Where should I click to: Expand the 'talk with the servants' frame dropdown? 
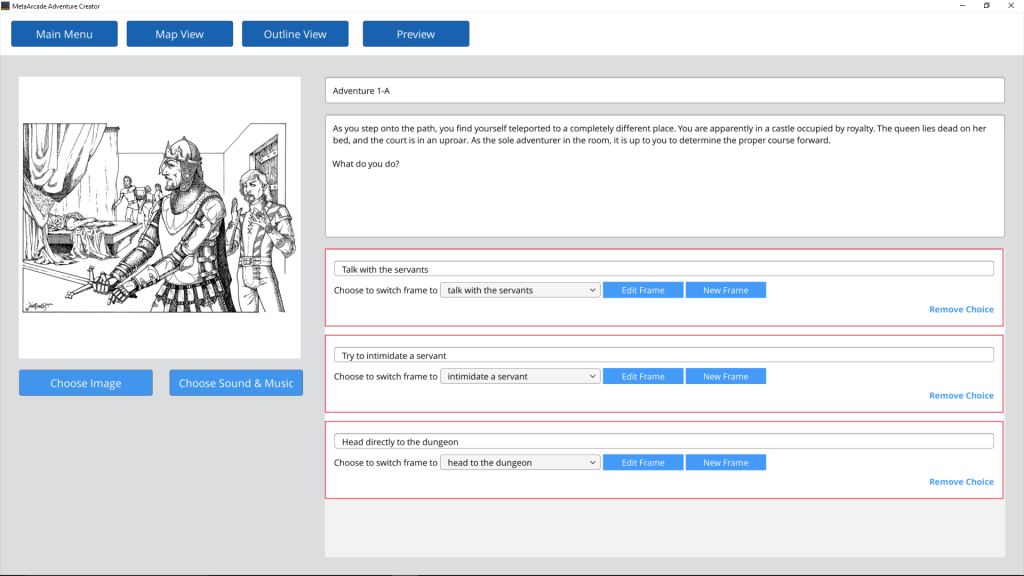point(519,290)
